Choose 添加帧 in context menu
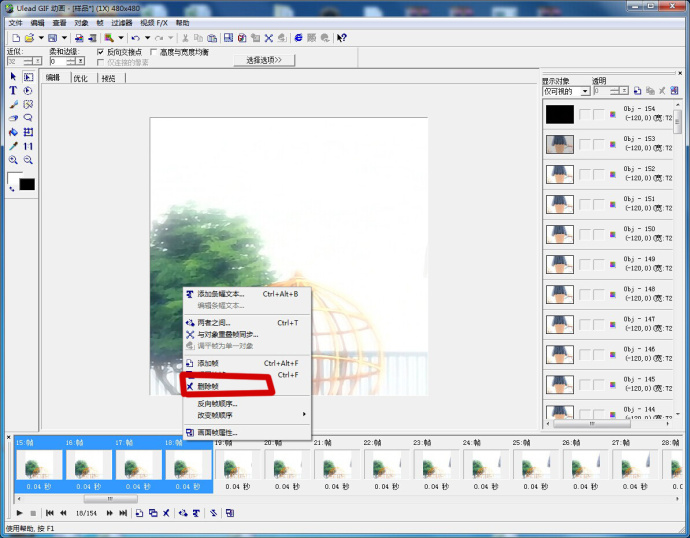The width and height of the screenshot is (690, 538). coord(246,363)
